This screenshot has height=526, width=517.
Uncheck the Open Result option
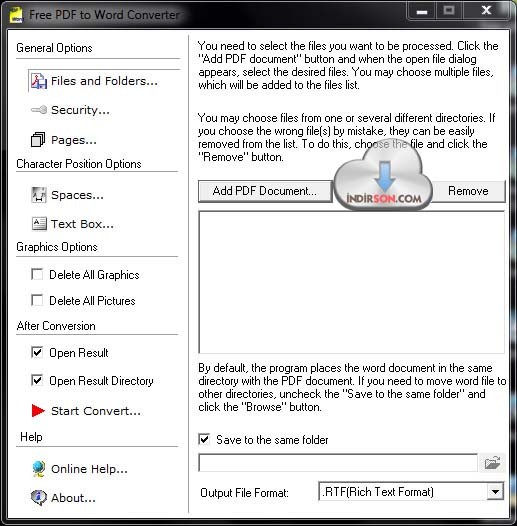[37, 352]
